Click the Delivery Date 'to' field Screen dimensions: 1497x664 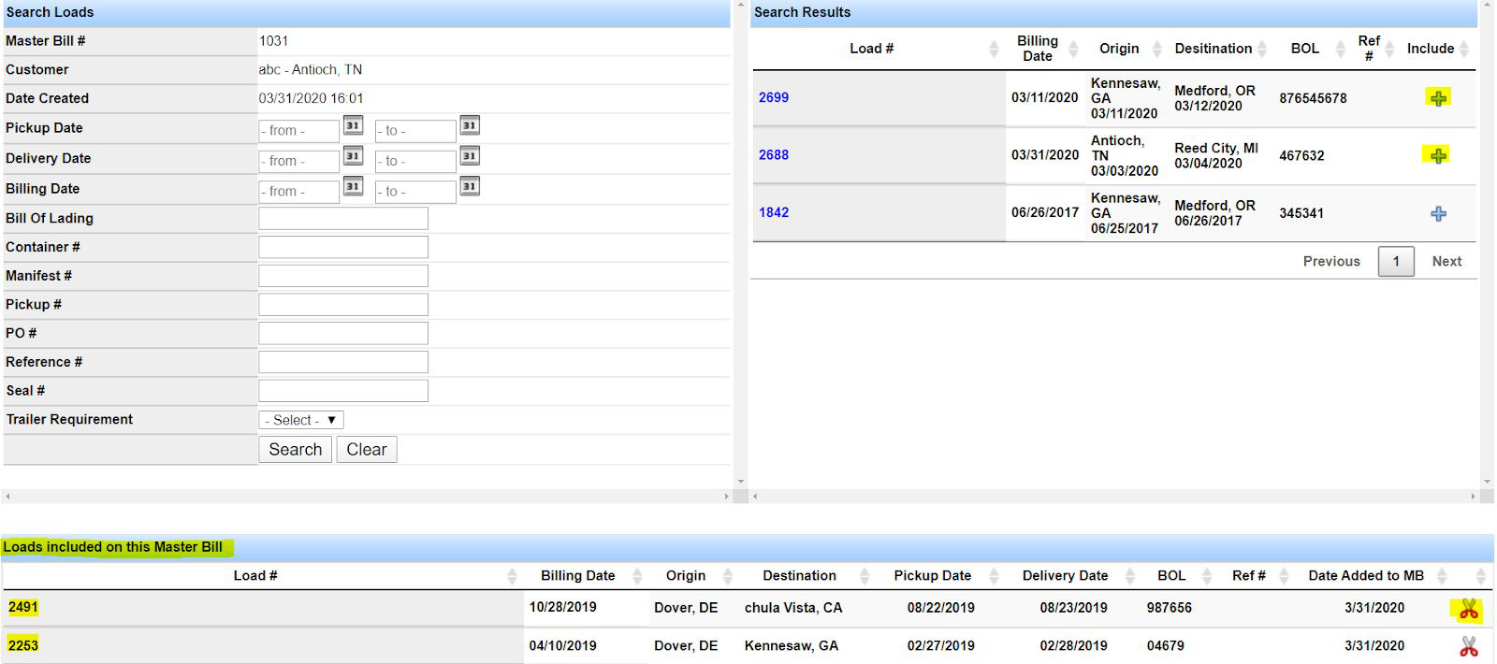pyautogui.click(x=416, y=161)
